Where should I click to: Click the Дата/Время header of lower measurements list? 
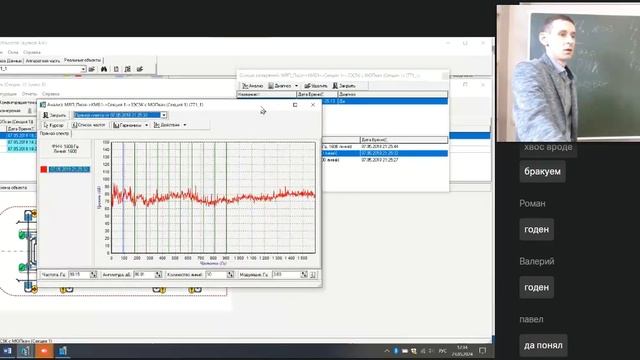pos(404,140)
